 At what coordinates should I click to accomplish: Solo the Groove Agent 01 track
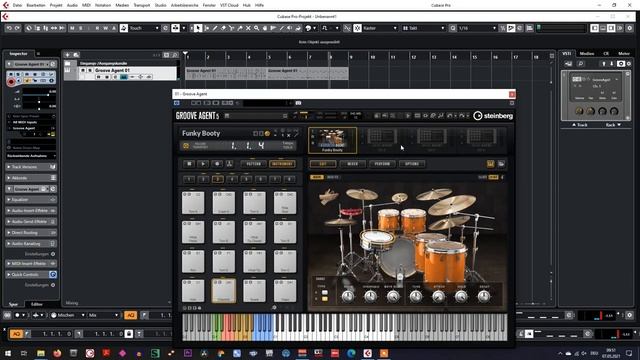coord(90,70)
